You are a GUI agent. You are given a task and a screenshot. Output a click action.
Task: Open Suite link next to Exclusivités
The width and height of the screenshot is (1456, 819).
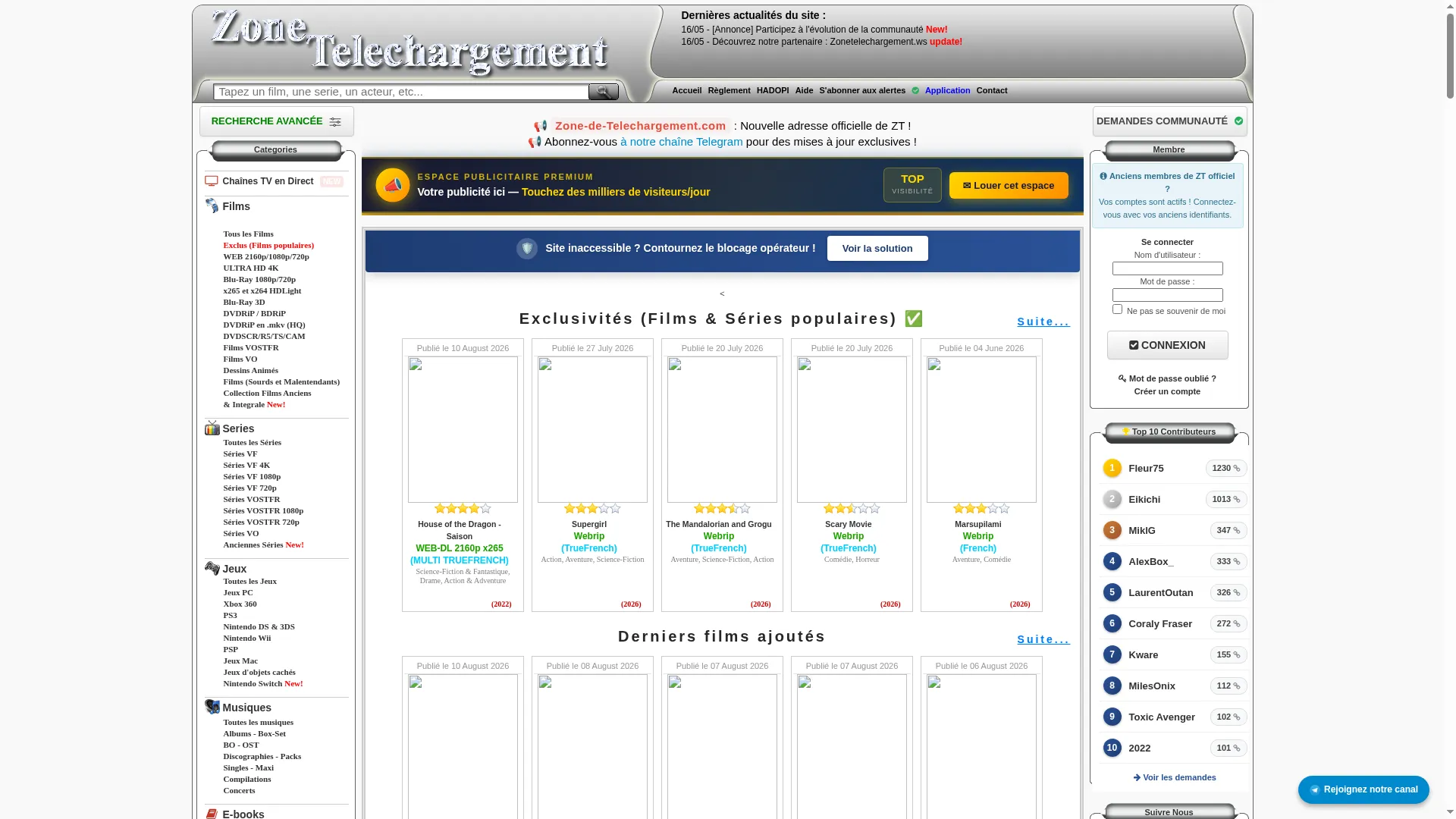pos(1043,322)
